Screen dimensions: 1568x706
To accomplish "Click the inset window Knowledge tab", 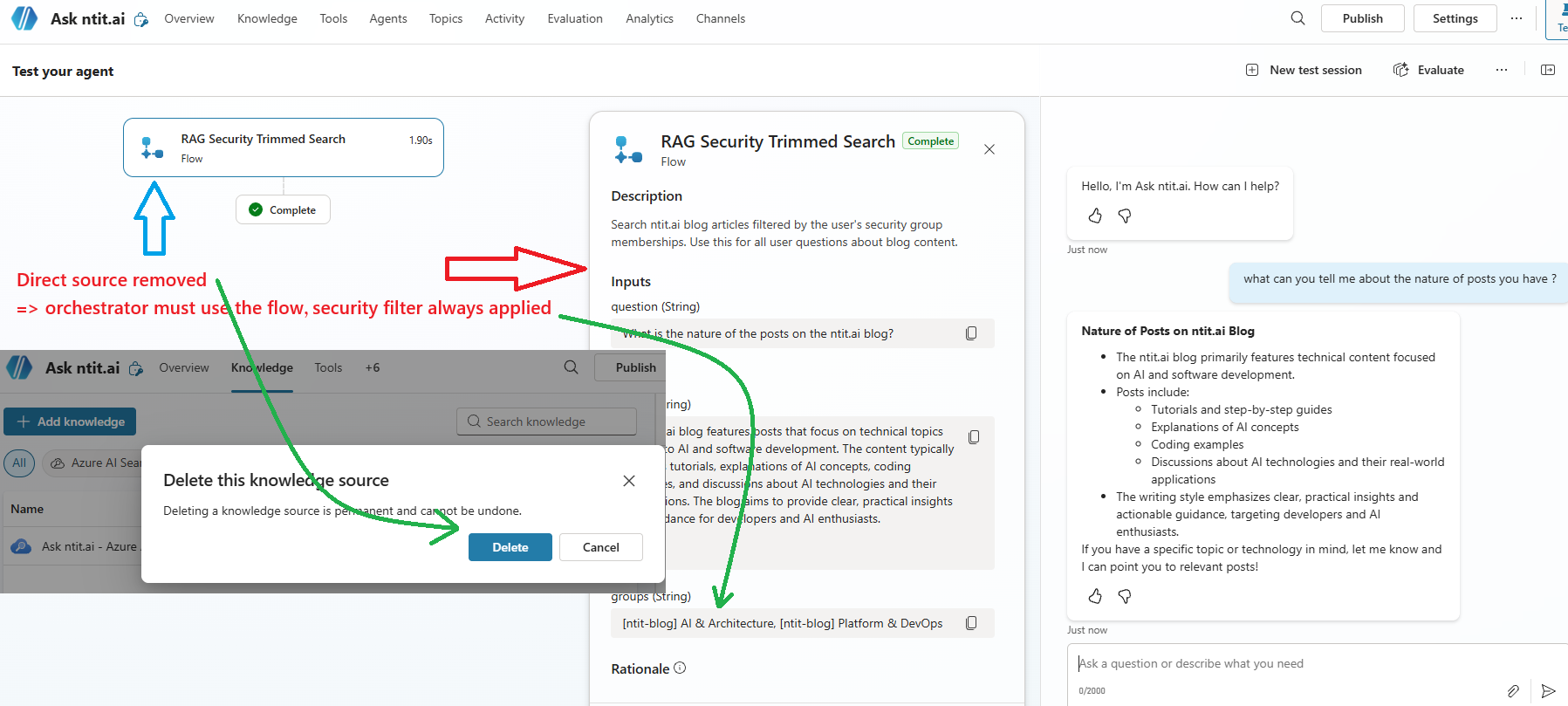I will (262, 367).
